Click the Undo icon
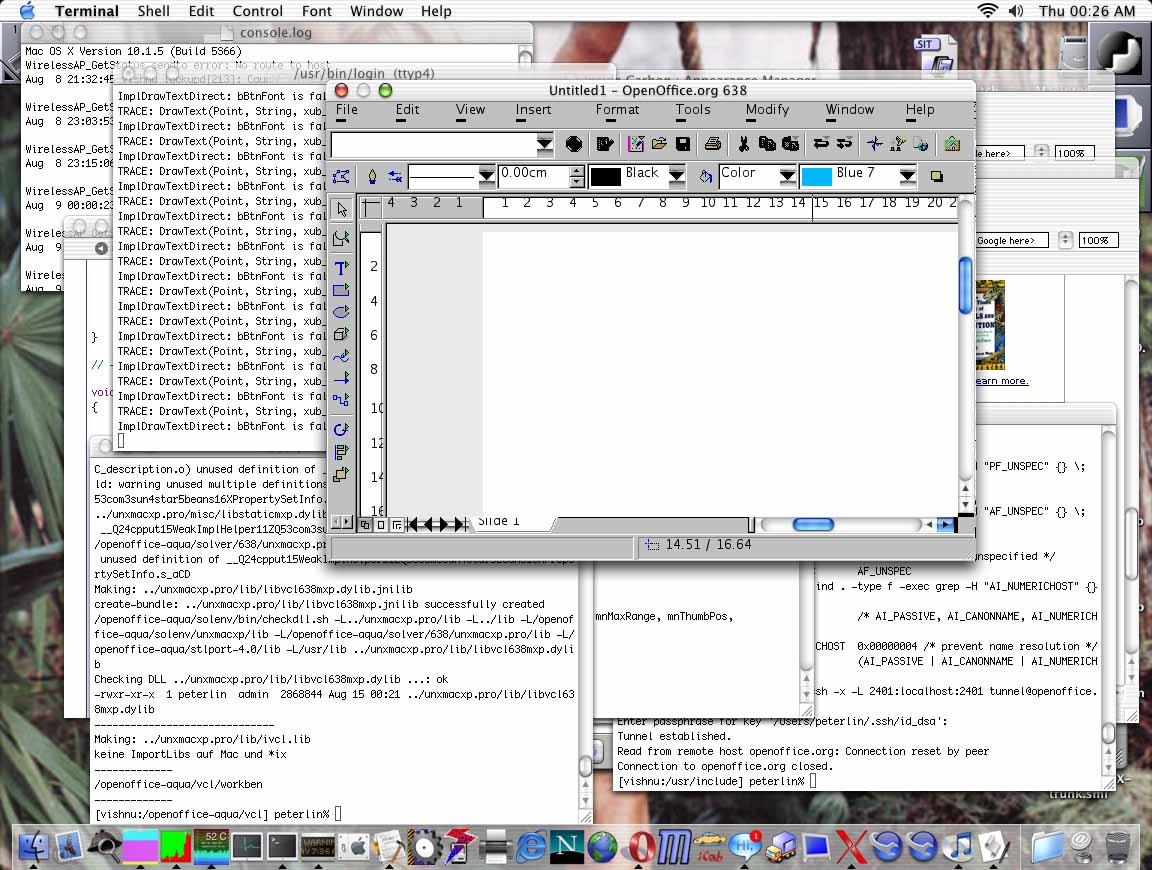Screen dimensions: 1152x870 click(821, 144)
